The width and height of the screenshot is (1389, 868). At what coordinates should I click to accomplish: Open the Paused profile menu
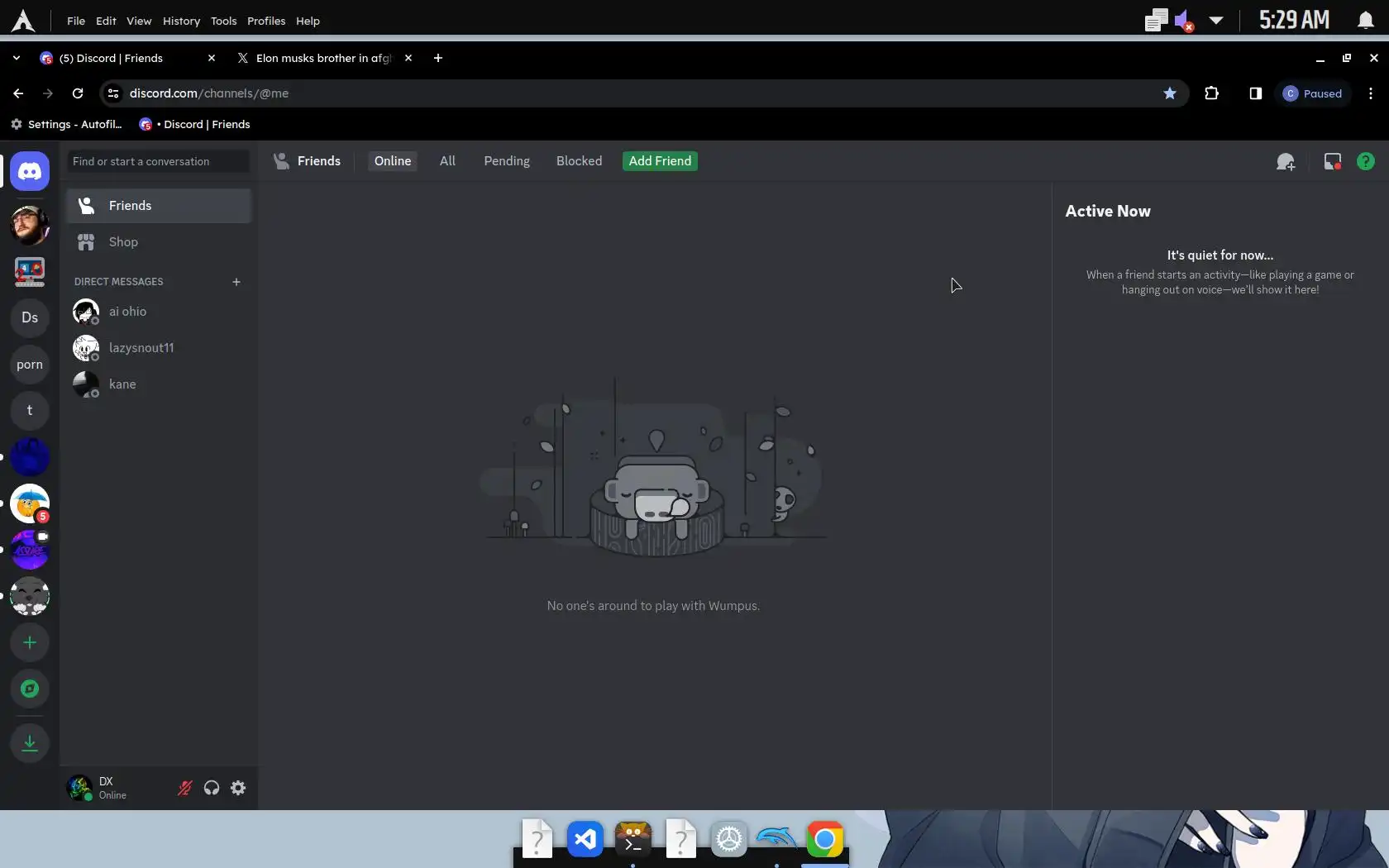(x=1313, y=93)
